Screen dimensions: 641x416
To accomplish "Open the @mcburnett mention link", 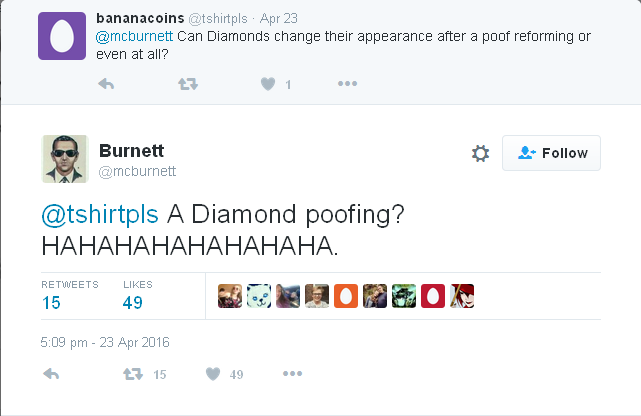I will (x=135, y=37).
